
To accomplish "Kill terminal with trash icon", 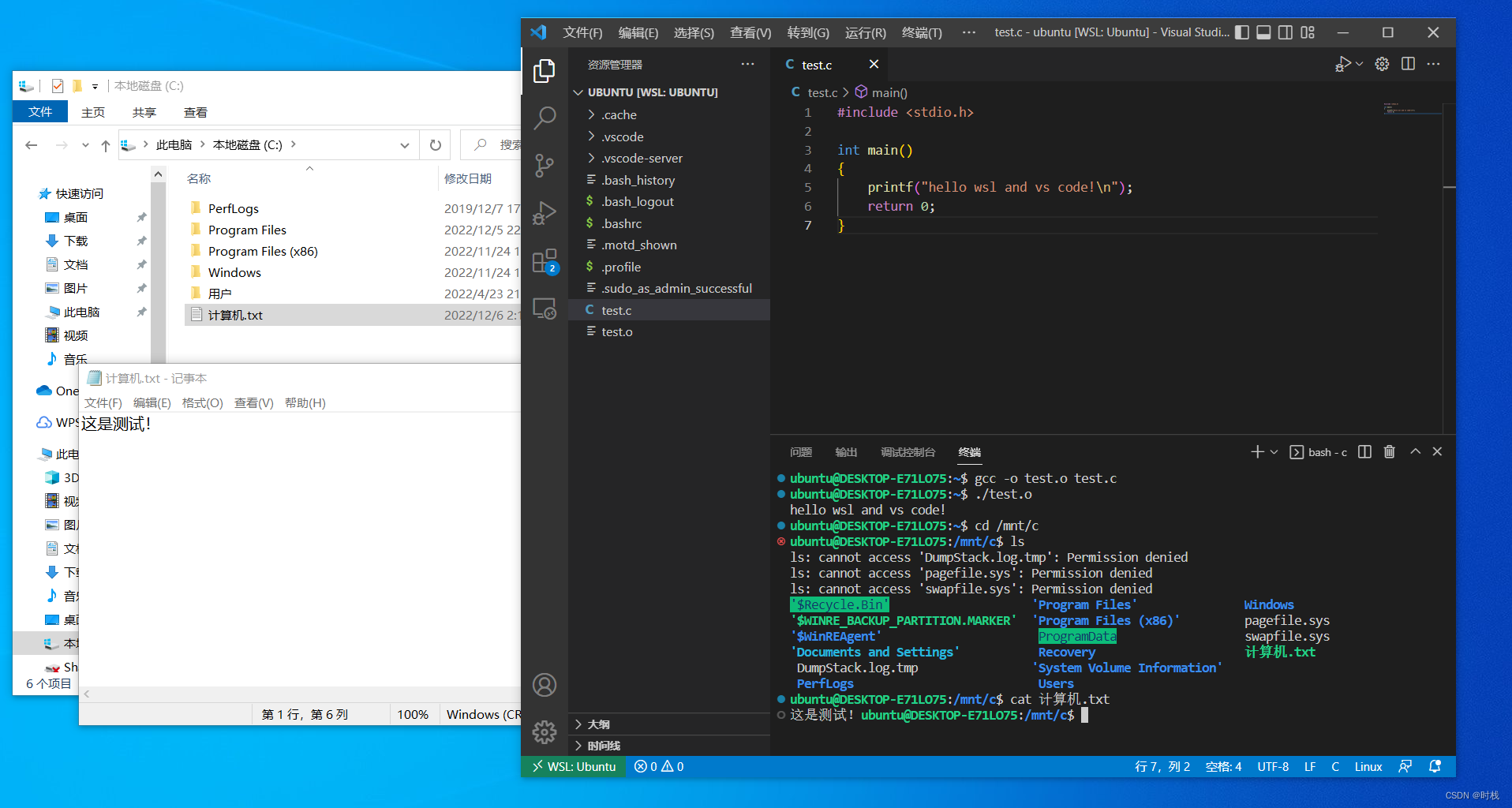I will point(1390,451).
